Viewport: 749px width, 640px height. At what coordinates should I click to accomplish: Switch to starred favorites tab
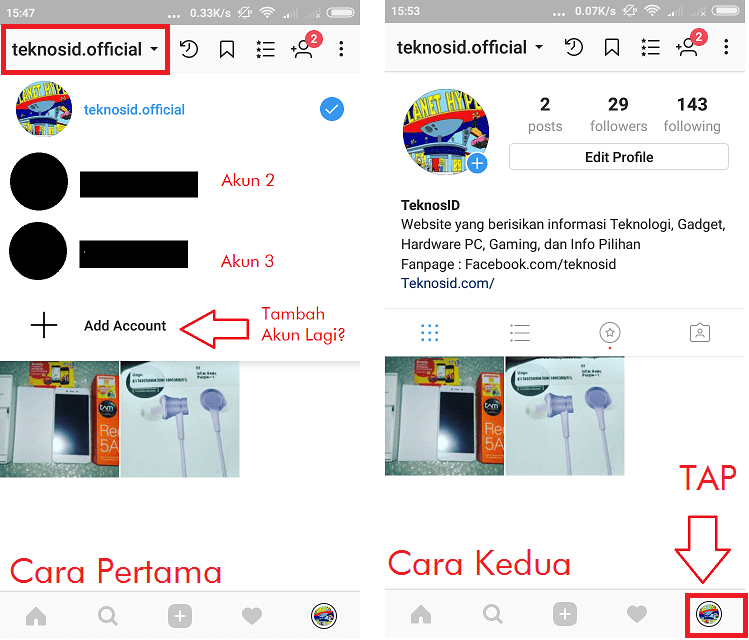pos(610,332)
